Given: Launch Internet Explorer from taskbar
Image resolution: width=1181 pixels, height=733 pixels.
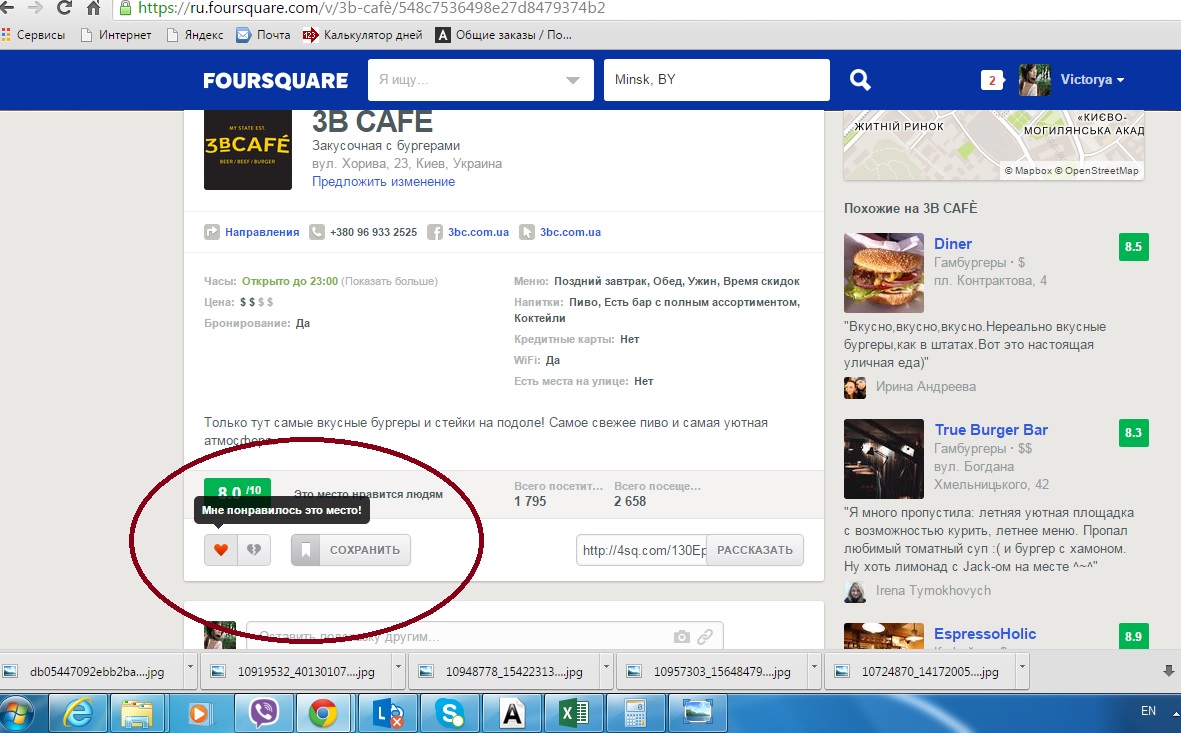Looking at the screenshot, I should coord(78,713).
